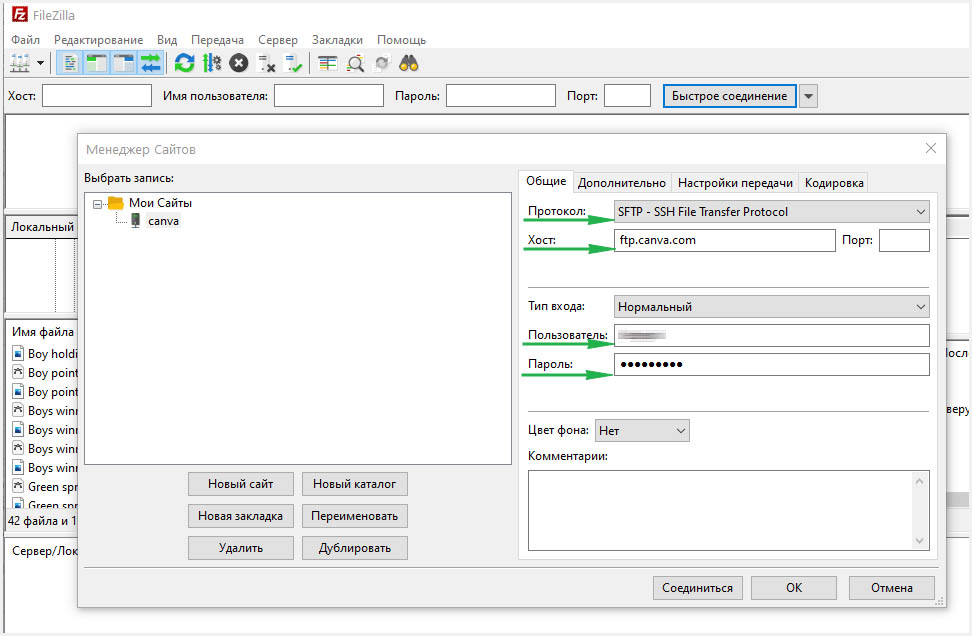Toggle the message log view icon
This screenshot has height=636, width=972.
click(x=70, y=63)
